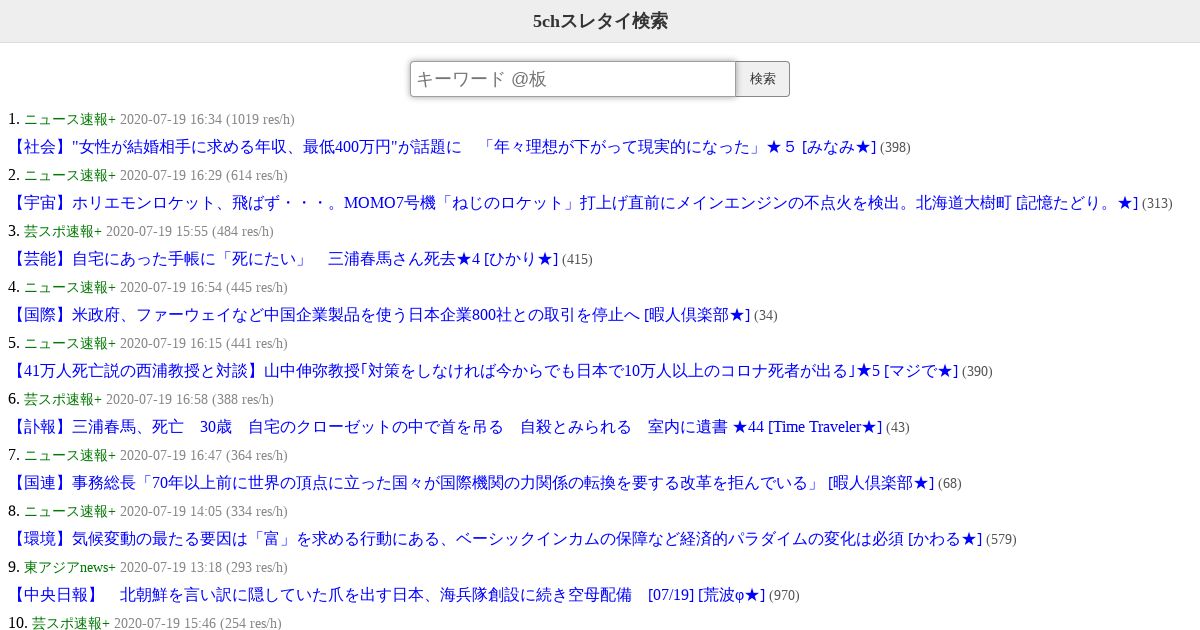
Task: Open the thread about 女性が結婚相手に求める年収
Action: (x=442, y=147)
